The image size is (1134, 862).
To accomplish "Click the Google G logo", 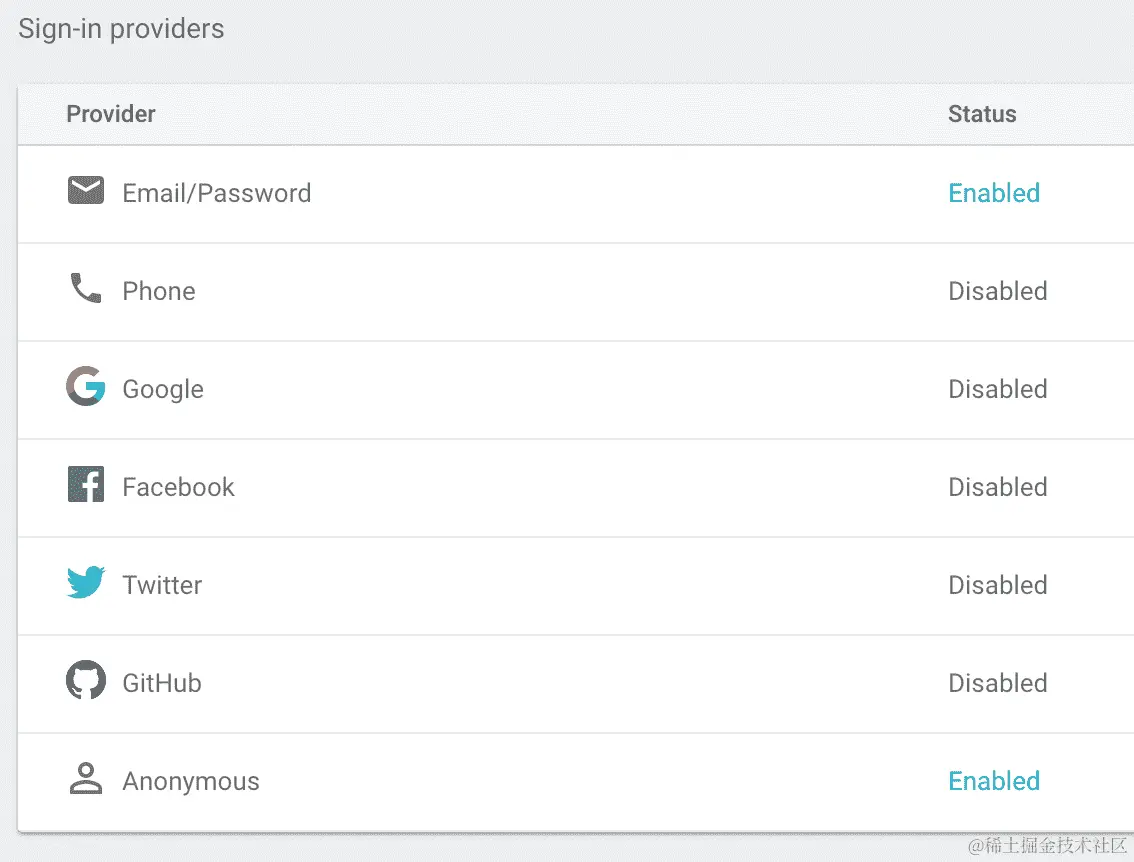I will [85, 386].
